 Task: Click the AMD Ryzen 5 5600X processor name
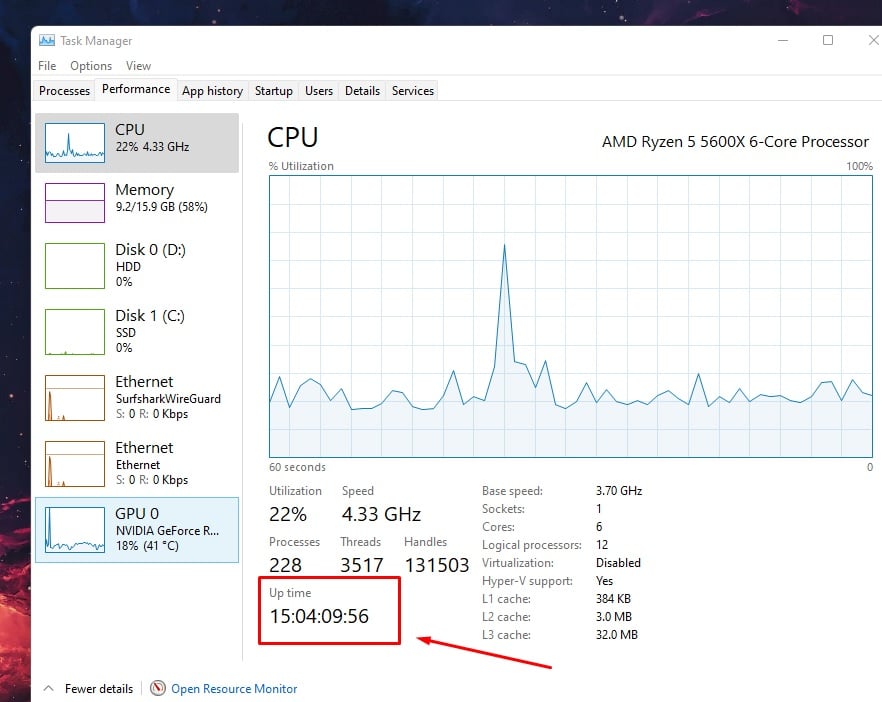(735, 142)
